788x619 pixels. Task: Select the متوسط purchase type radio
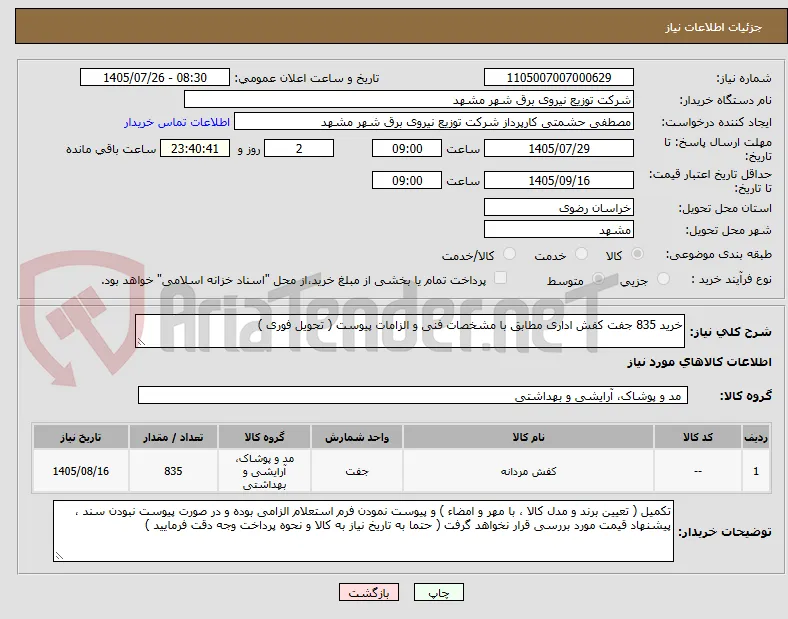(598, 278)
